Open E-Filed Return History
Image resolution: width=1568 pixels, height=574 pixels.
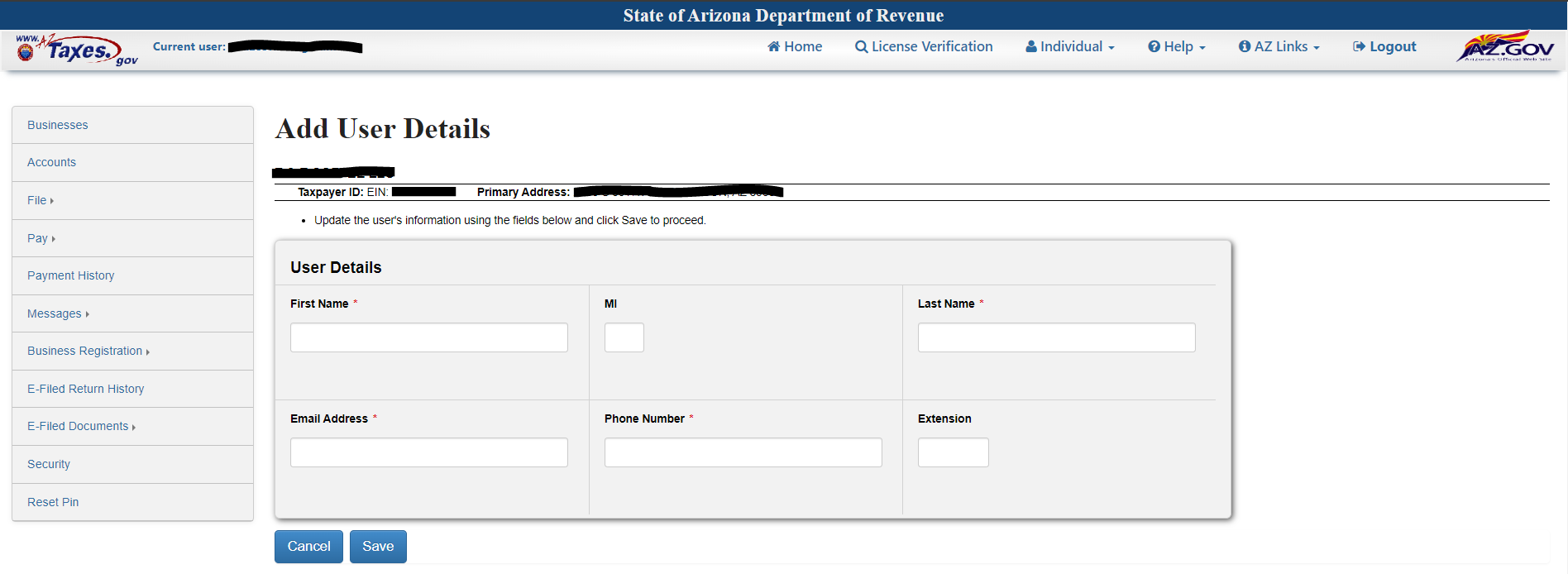click(132, 389)
